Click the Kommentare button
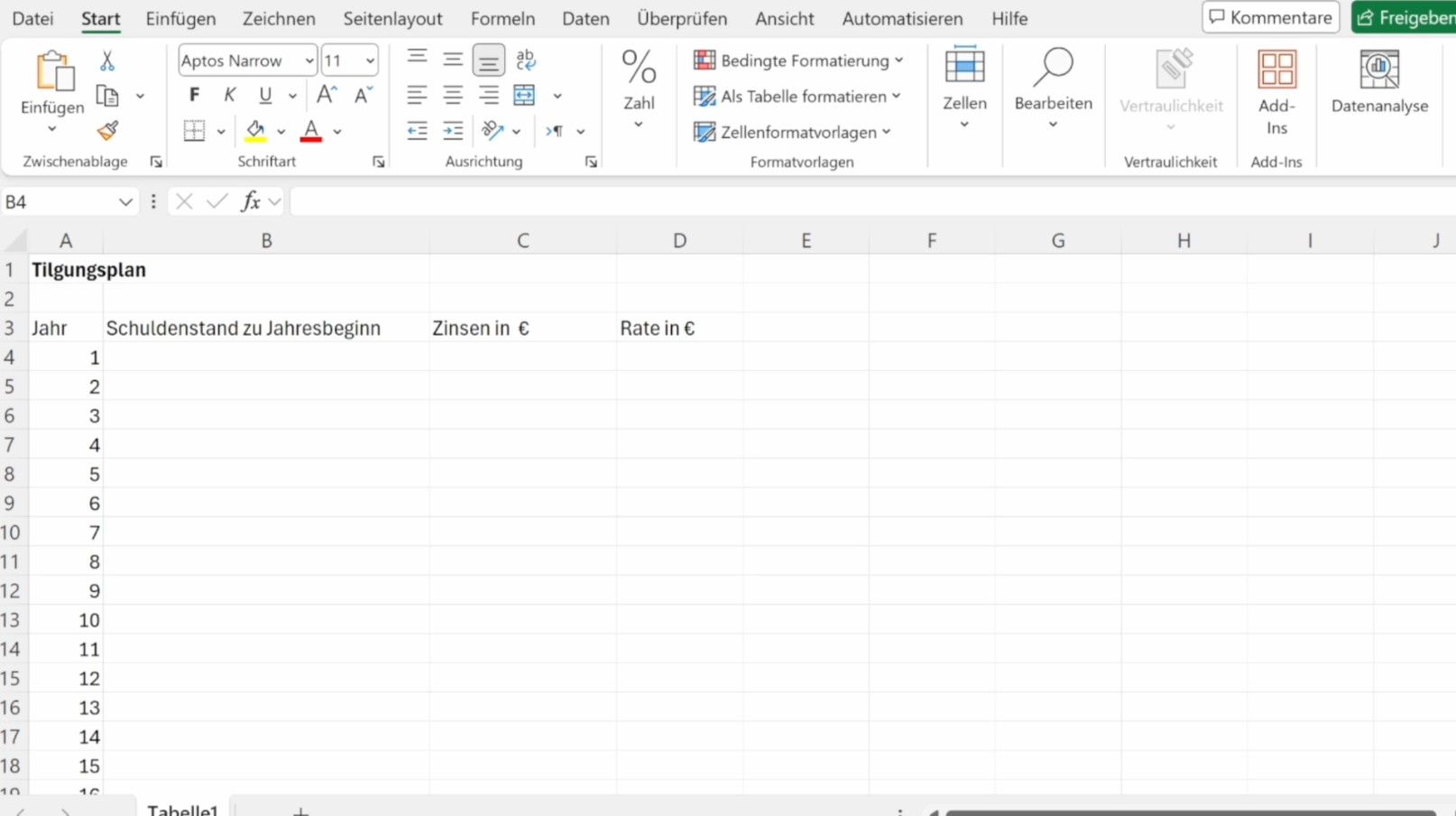 pyautogui.click(x=1270, y=17)
